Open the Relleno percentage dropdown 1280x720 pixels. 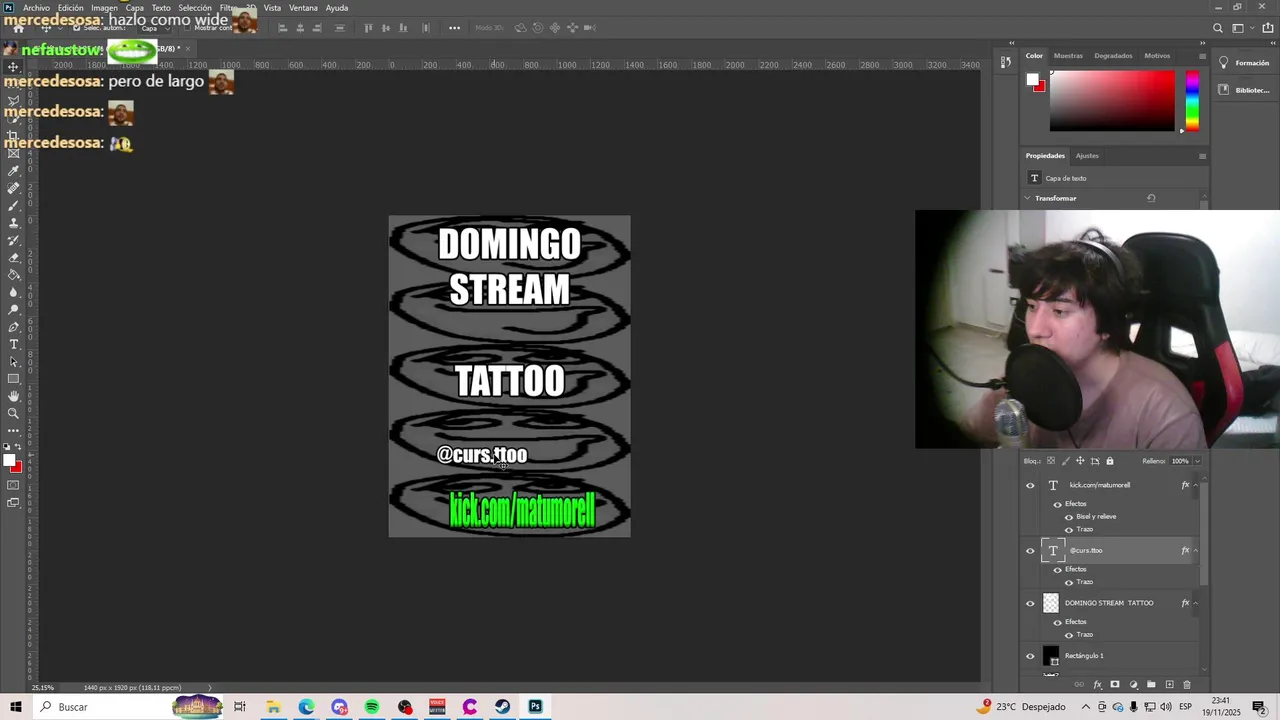1197,461
